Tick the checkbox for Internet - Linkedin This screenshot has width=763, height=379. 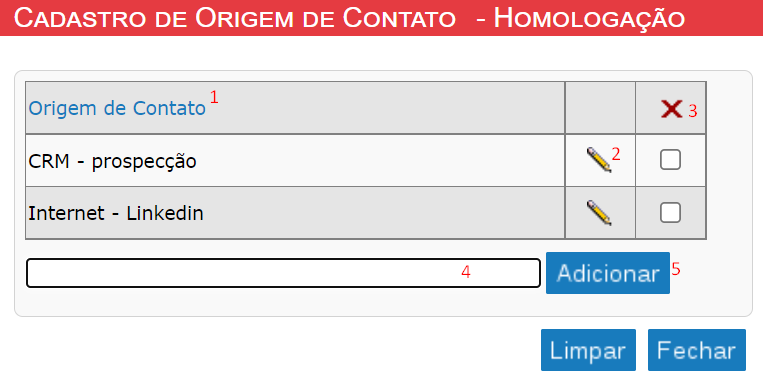[670, 213]
